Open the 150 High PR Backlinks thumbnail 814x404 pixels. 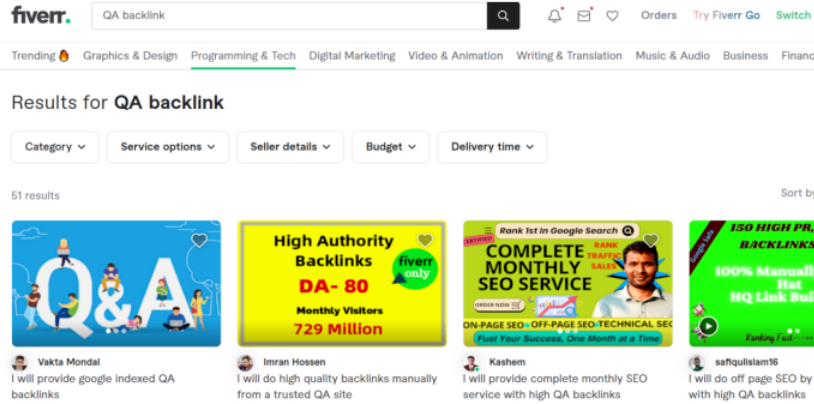tap(751, 284)
